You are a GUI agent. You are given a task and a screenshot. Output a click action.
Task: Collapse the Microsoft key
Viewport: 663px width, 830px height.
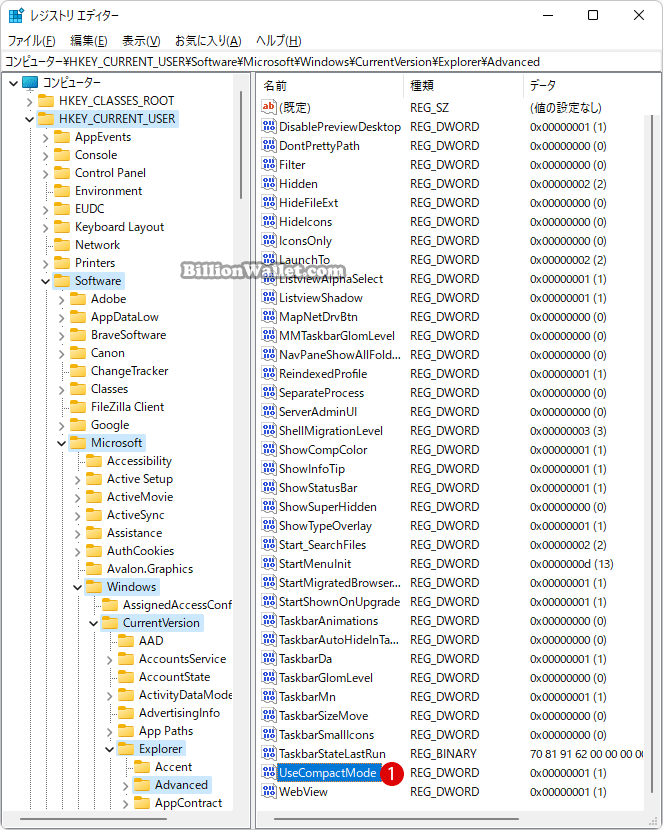[61, 443]
